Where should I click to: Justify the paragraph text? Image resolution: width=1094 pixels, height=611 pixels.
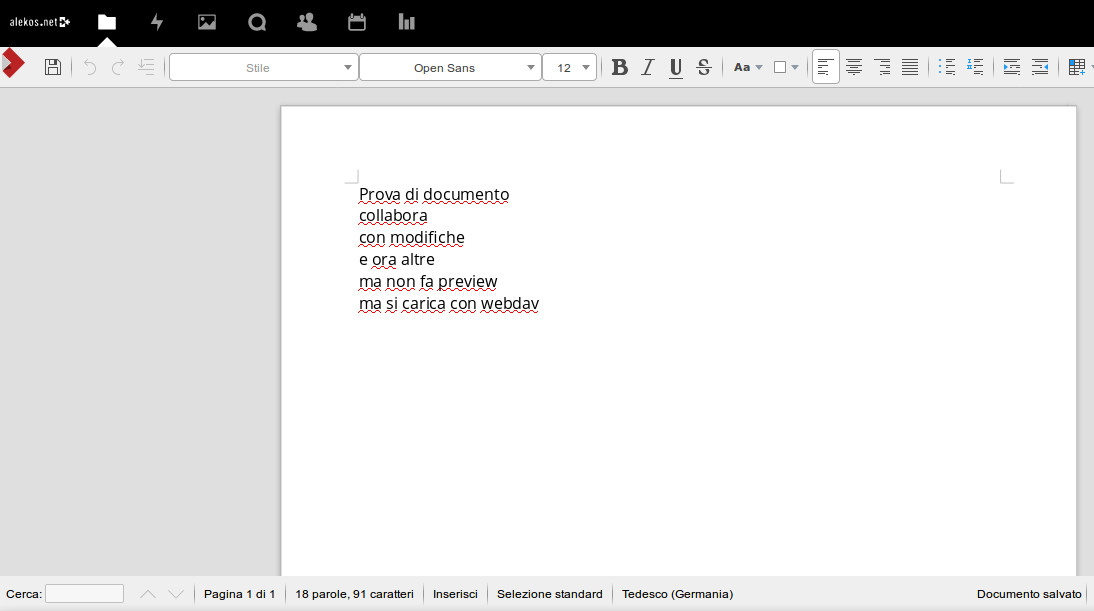click(910, 67)
